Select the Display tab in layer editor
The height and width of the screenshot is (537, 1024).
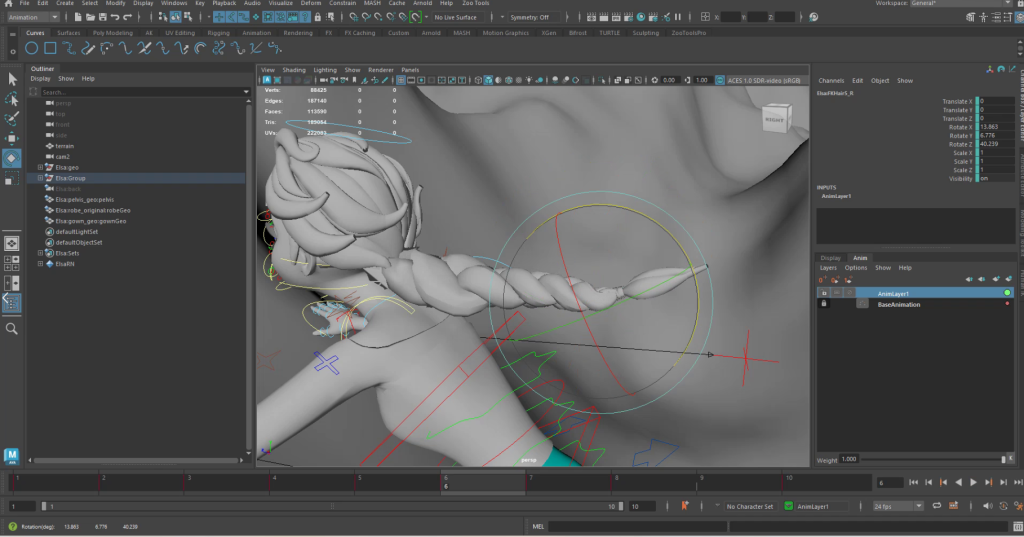(830, 257)
